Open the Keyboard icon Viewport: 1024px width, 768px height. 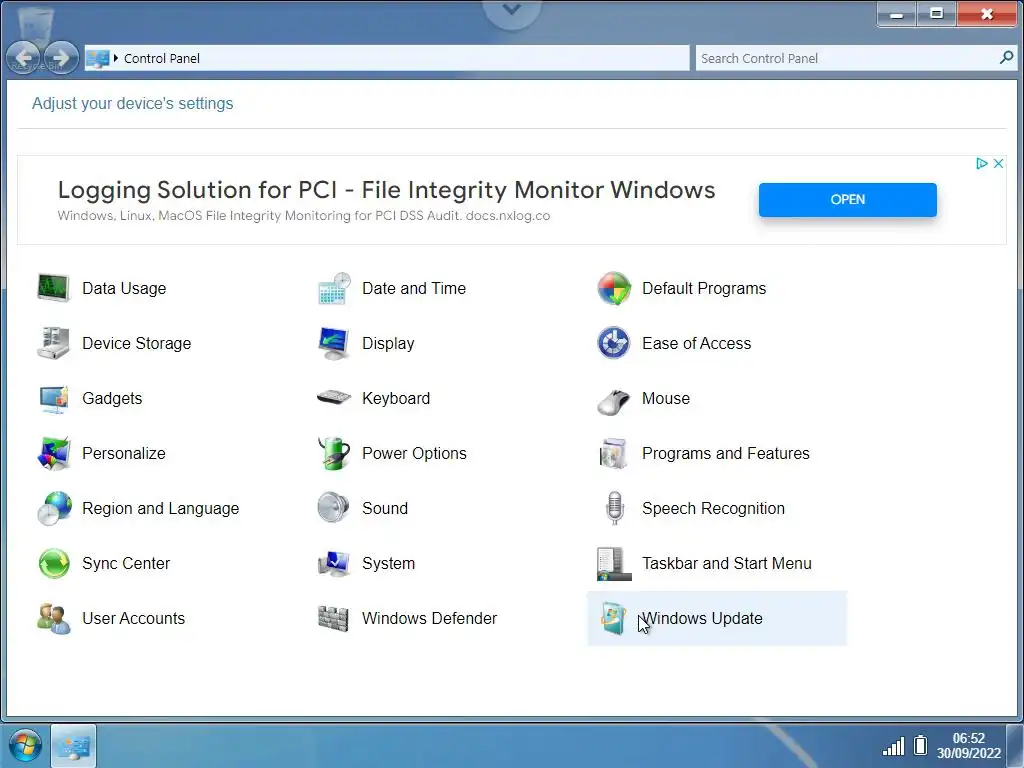(334, 398)
